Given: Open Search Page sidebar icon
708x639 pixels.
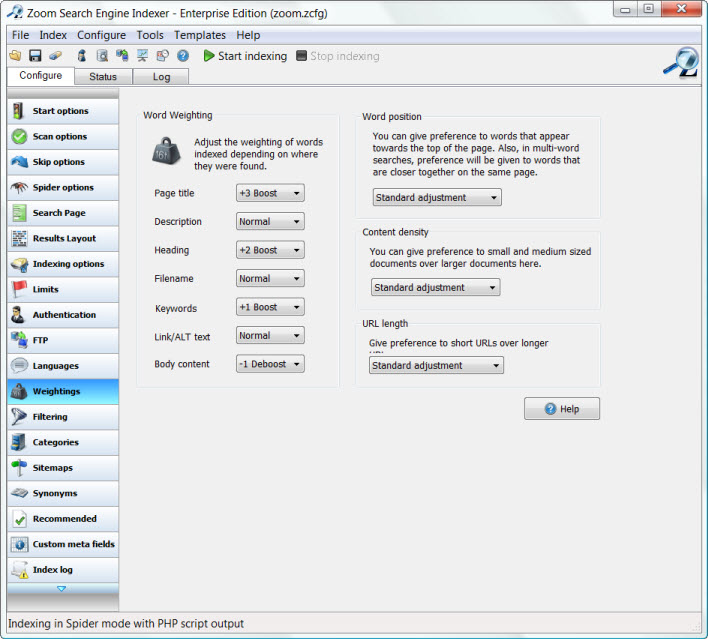Looking at the screenshot, I should point(19,213).
